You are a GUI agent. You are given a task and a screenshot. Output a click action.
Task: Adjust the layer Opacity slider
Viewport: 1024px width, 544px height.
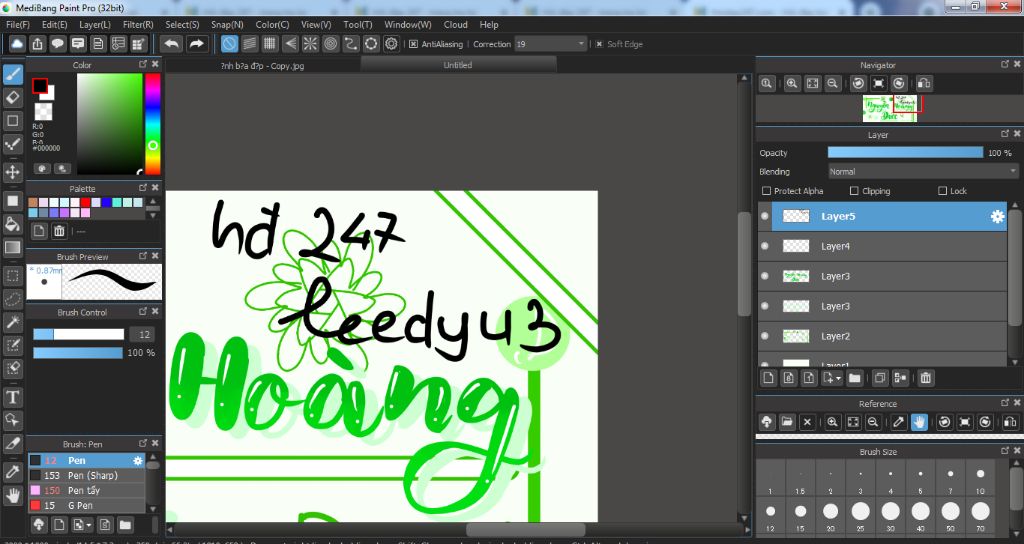tap(905, 153)
